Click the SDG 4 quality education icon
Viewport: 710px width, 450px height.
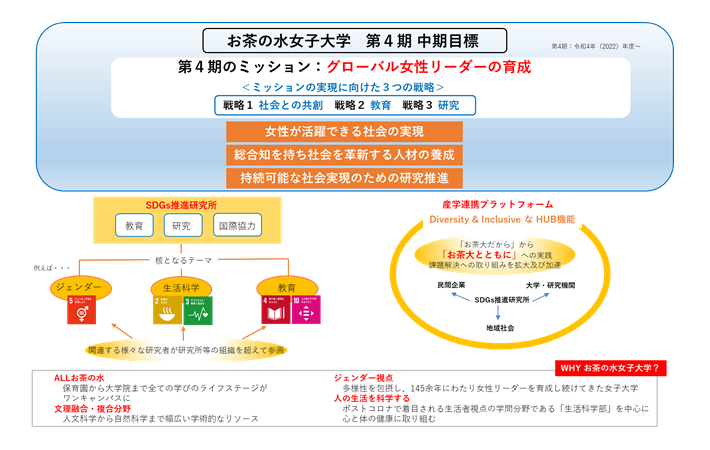276,310
